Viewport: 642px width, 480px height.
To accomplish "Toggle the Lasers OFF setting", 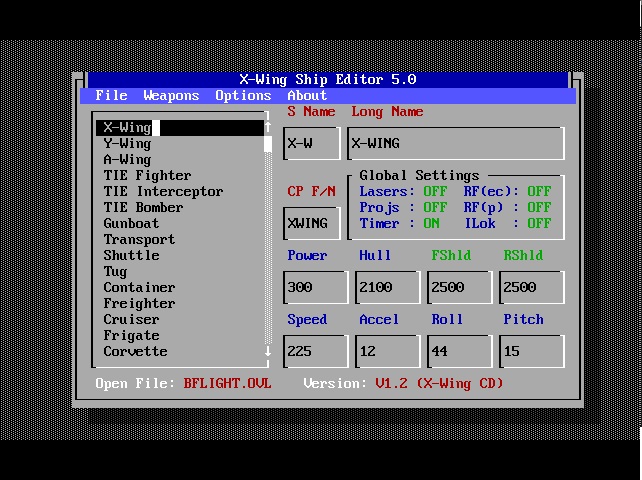I will point(435,191).
